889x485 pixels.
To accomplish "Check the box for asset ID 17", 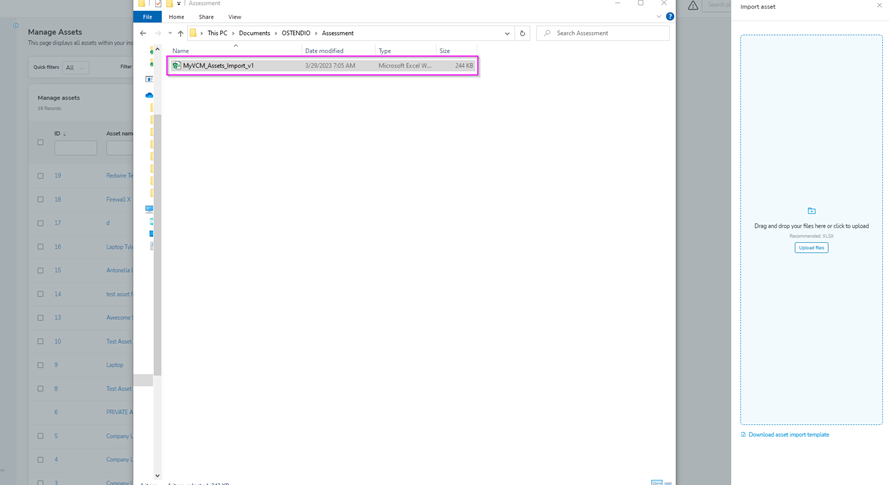I will click(40, 223).
